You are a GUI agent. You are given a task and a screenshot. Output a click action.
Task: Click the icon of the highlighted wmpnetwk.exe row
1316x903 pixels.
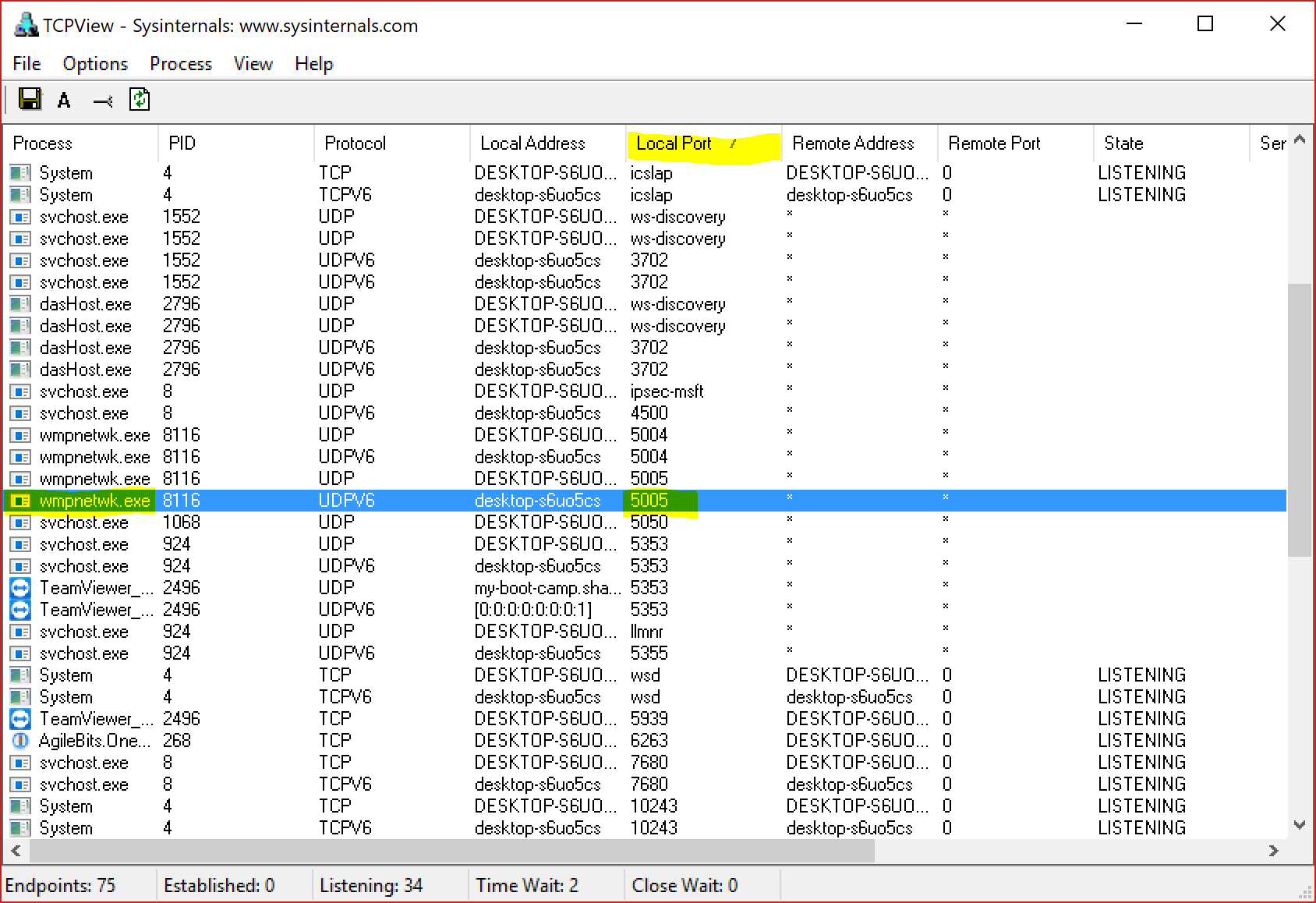[x=20, y=501]
